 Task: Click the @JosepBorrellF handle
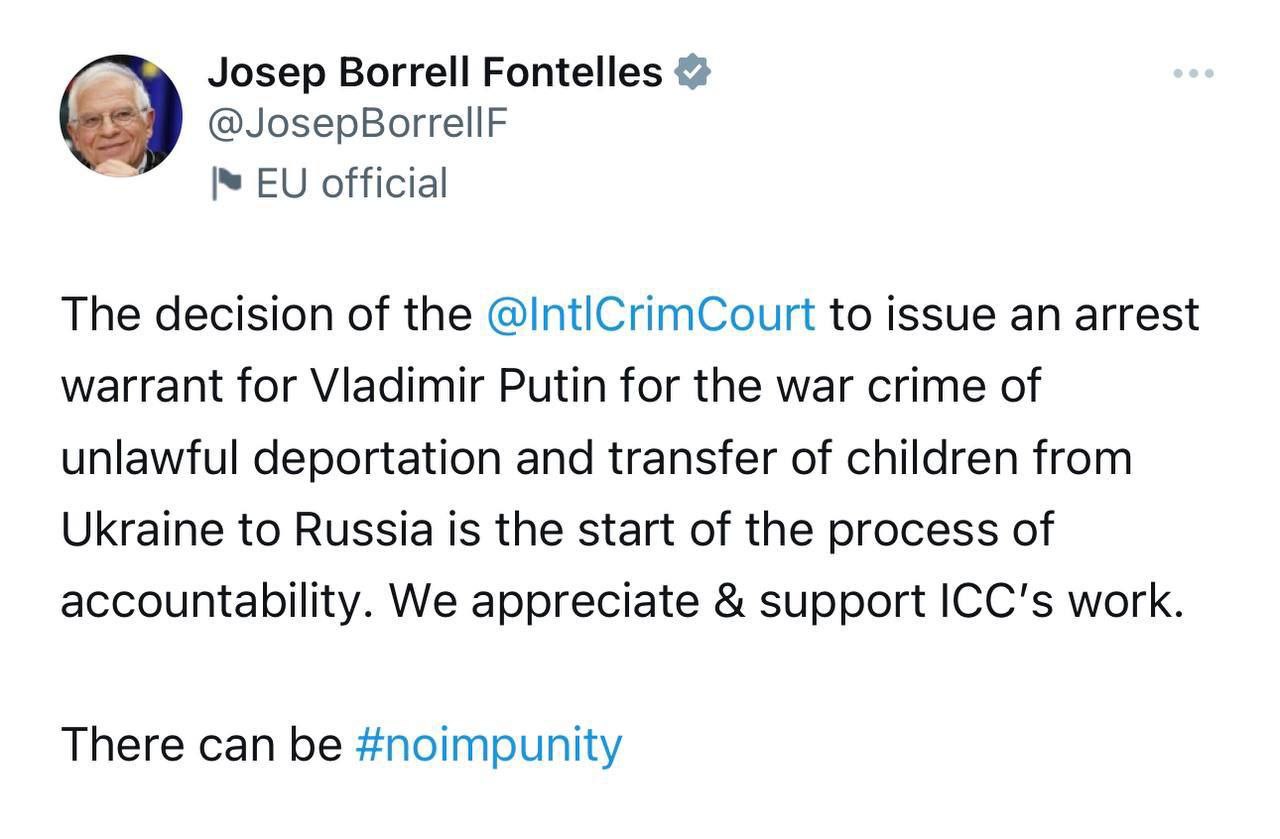pyautogui.click(x=357, y=126)
